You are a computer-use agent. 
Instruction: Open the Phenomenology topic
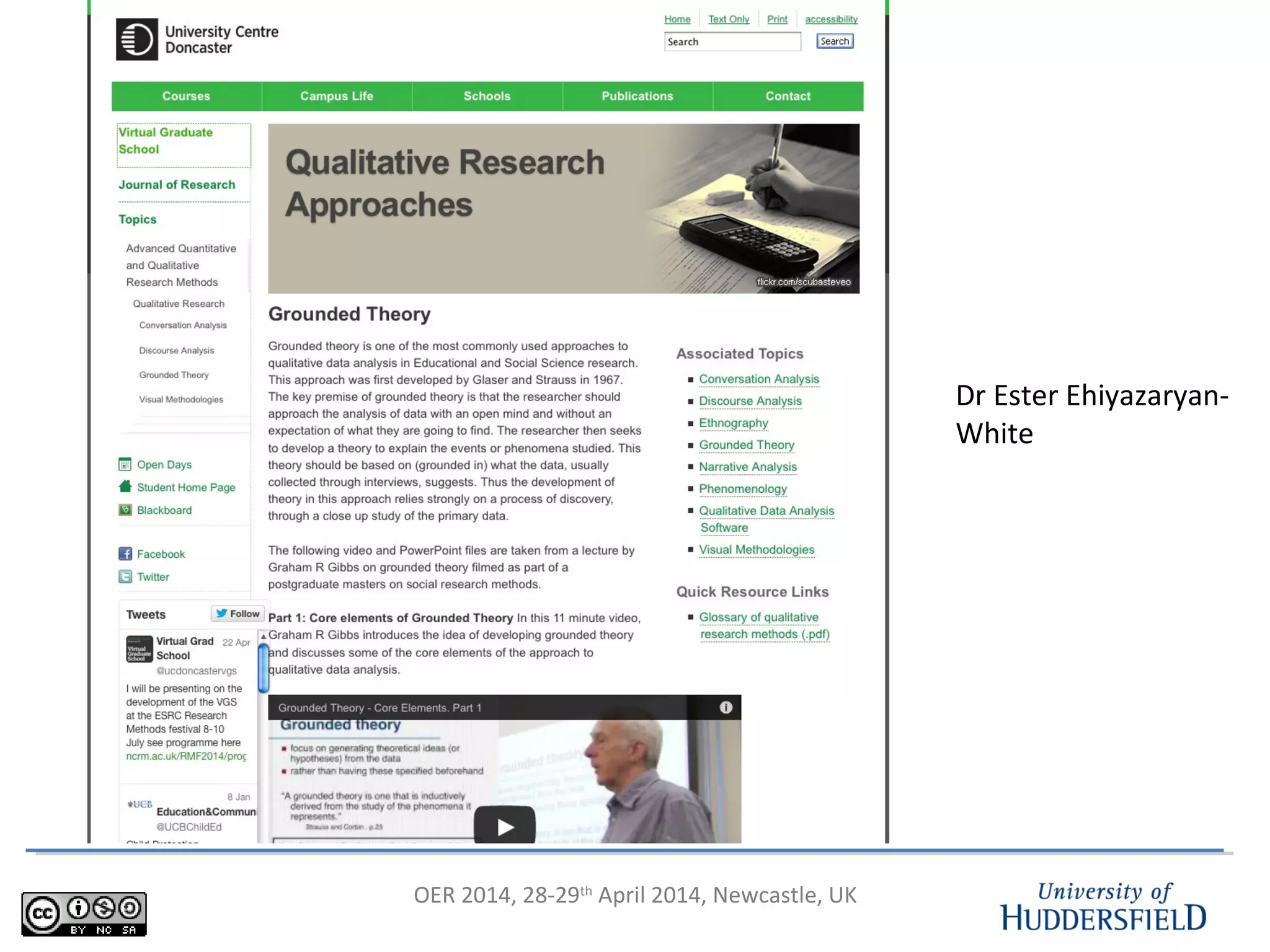pos(743,488)
